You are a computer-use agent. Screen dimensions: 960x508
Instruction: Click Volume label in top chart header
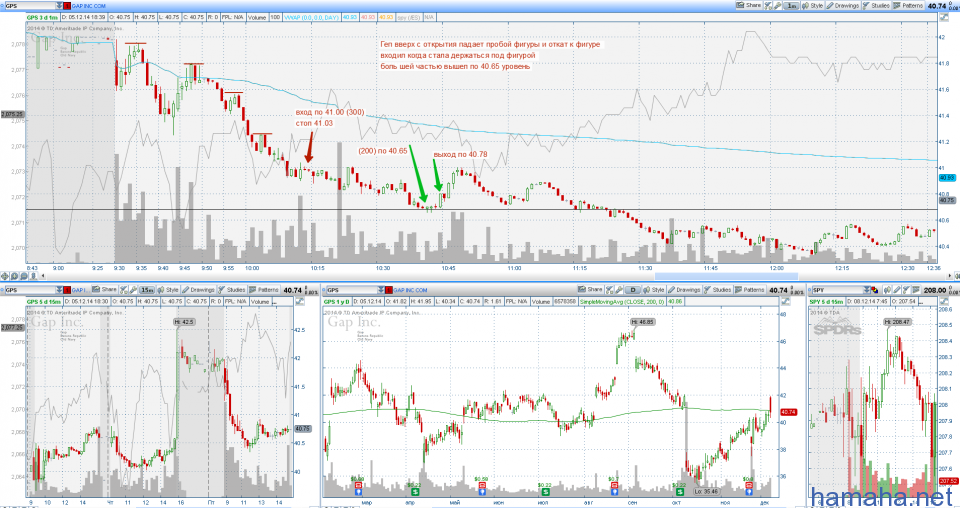click(257, 18)
